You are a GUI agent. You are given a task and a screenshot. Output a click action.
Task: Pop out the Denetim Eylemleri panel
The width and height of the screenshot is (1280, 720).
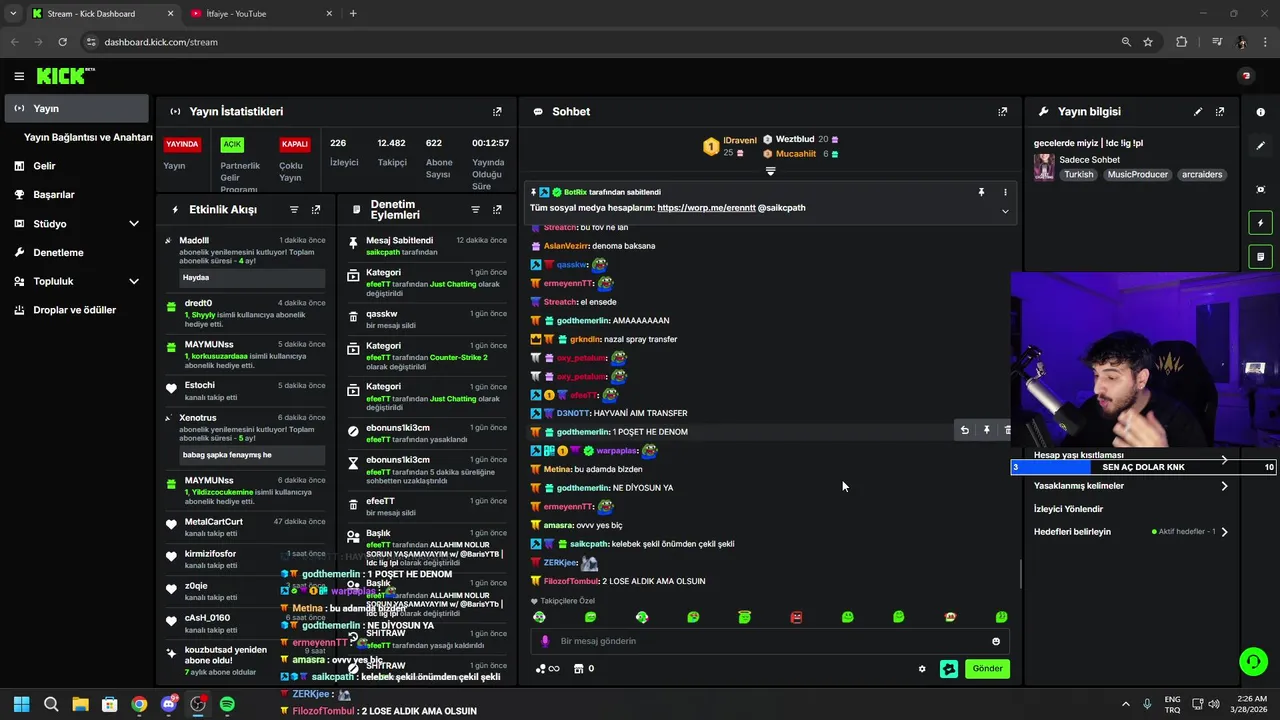click(497, 210)
